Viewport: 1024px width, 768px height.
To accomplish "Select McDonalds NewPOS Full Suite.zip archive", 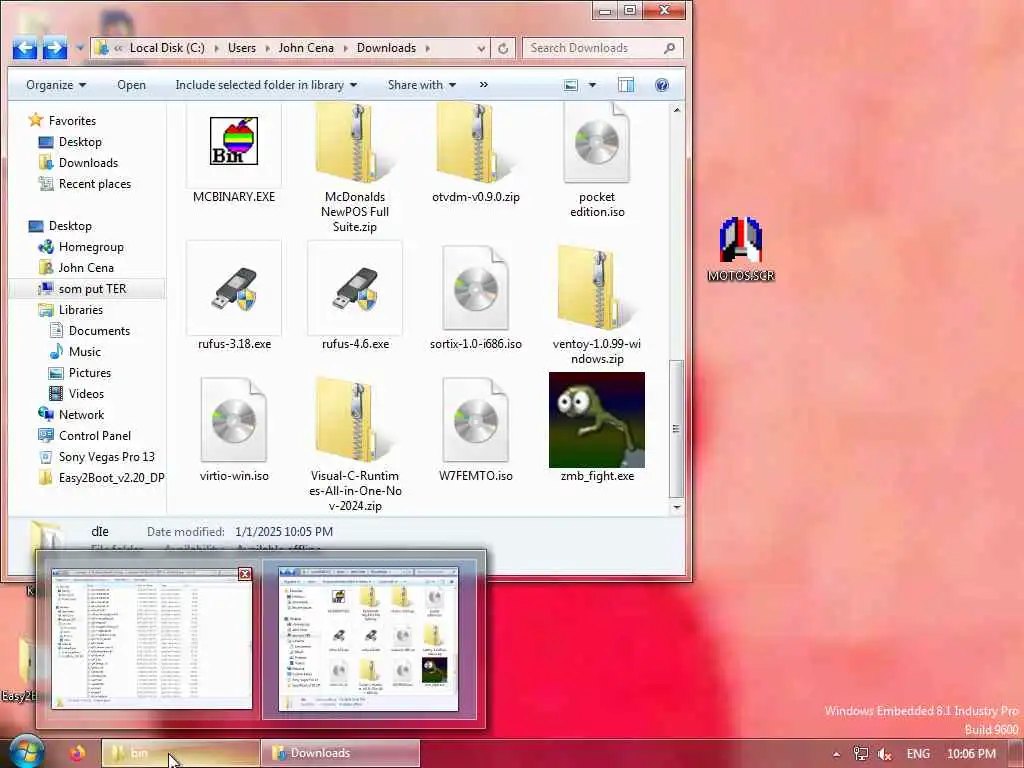I will (x=354, y=144).
